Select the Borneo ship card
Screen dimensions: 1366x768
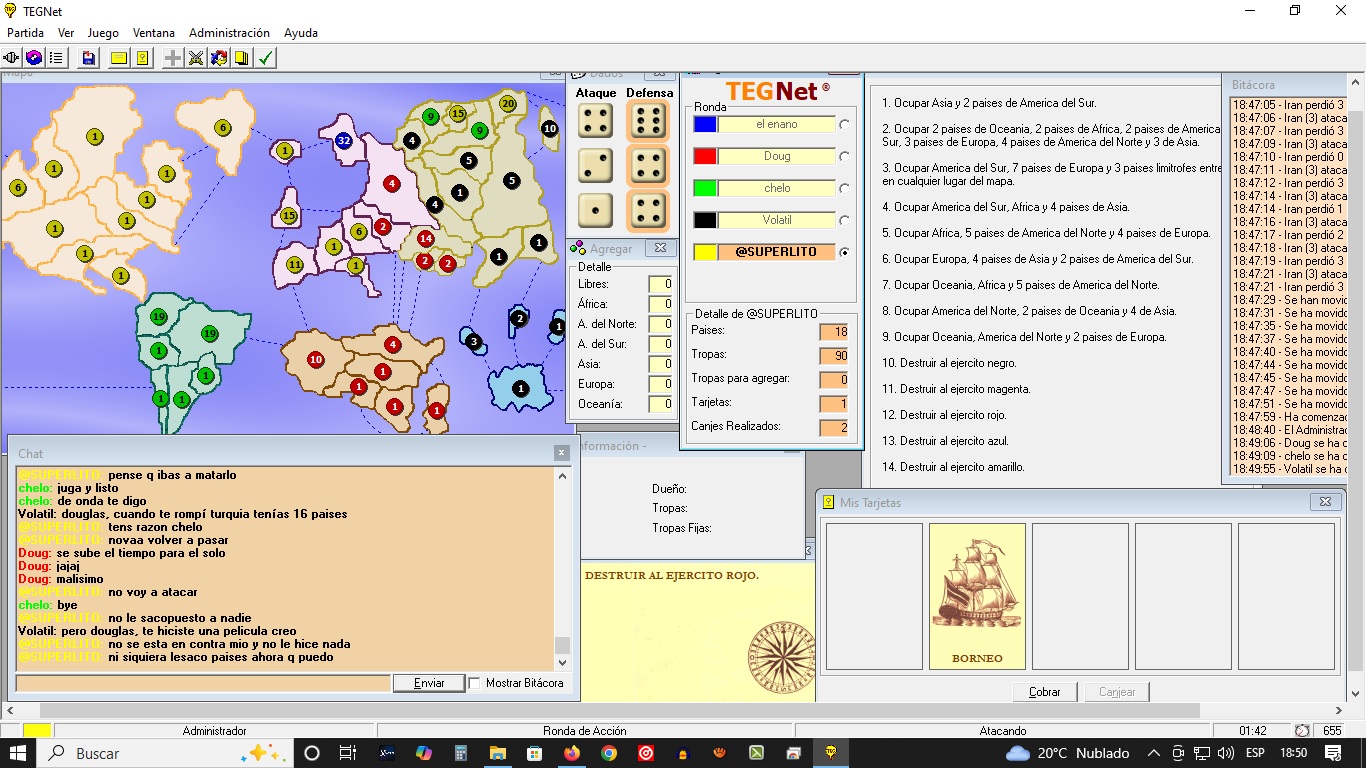point(977,596)
